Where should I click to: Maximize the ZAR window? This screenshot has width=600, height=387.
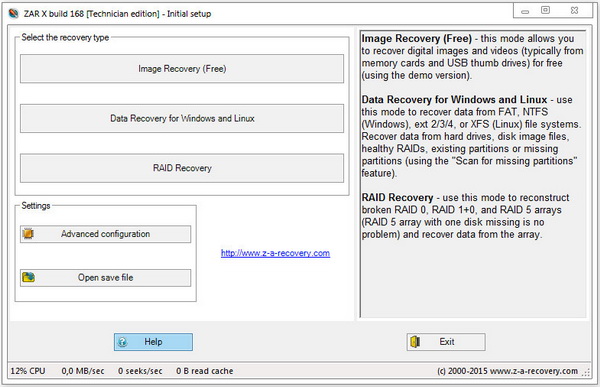[545, 10]
